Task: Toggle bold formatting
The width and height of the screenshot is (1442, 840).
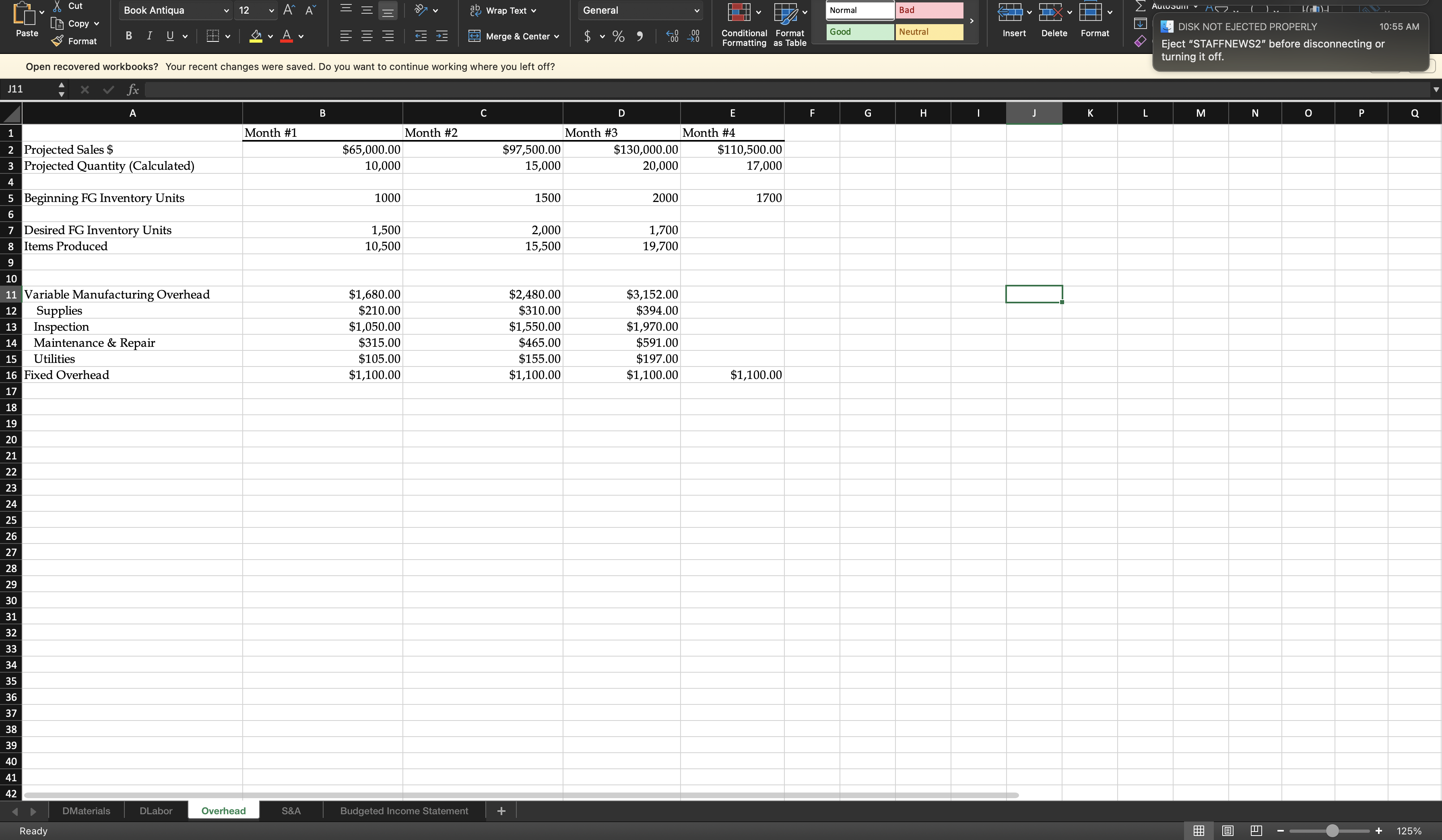Action: [x=128, y=35]
